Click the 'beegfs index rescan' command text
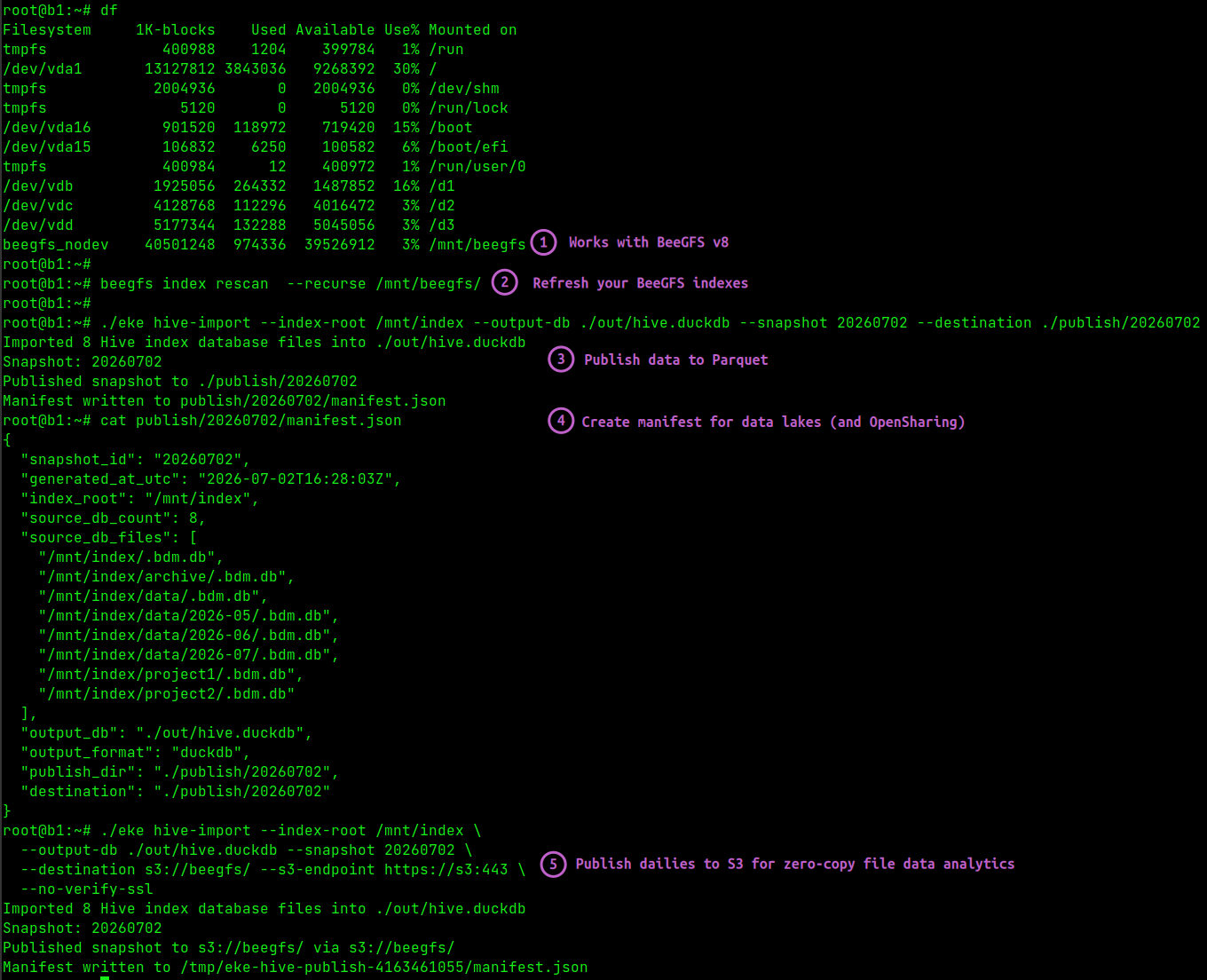Image resolution: width=1207 pixels, height=980 pixels. point(290,284)
